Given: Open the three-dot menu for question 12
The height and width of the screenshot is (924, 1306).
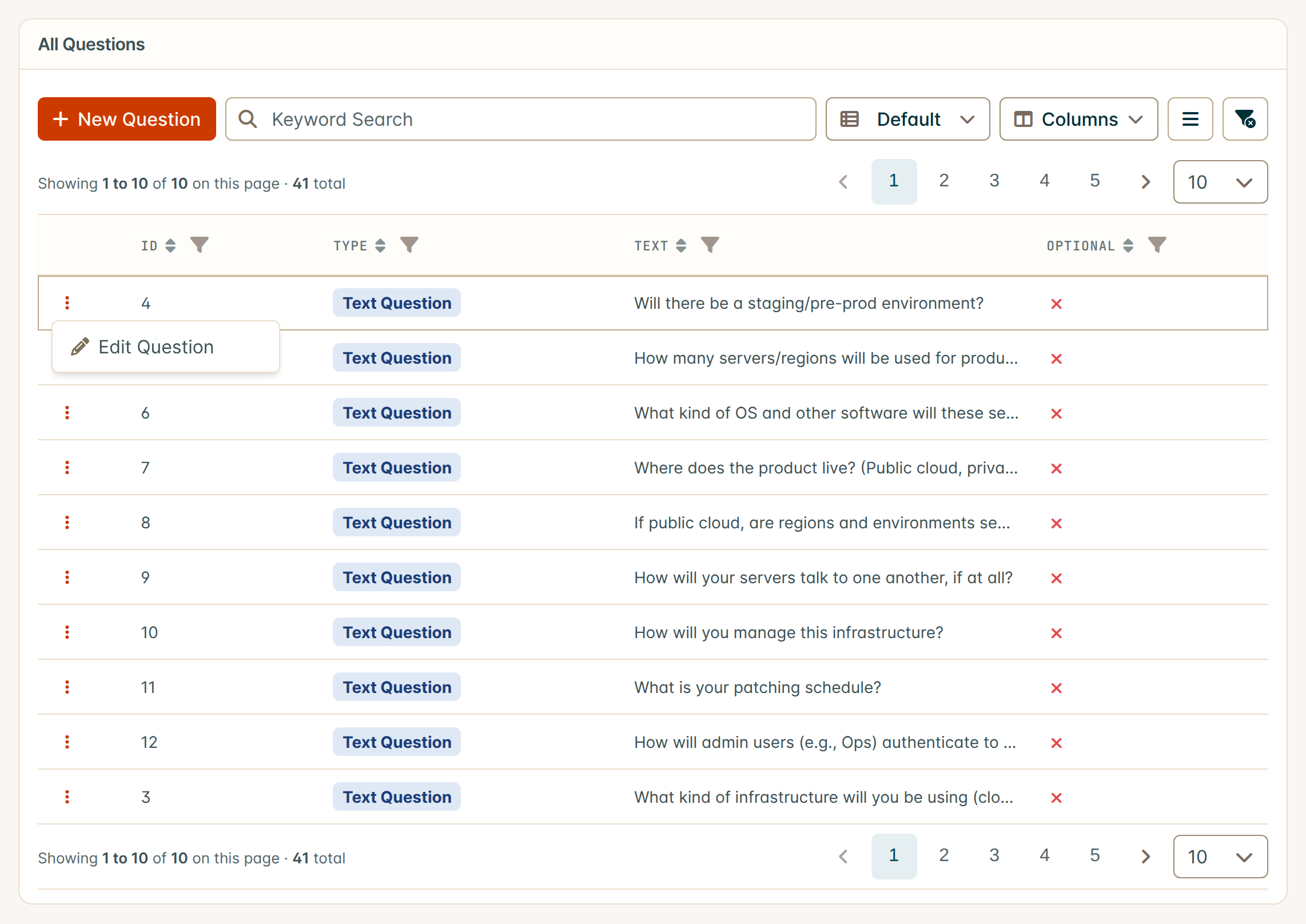Looking at the screenshot, I should tap(67, 742).
